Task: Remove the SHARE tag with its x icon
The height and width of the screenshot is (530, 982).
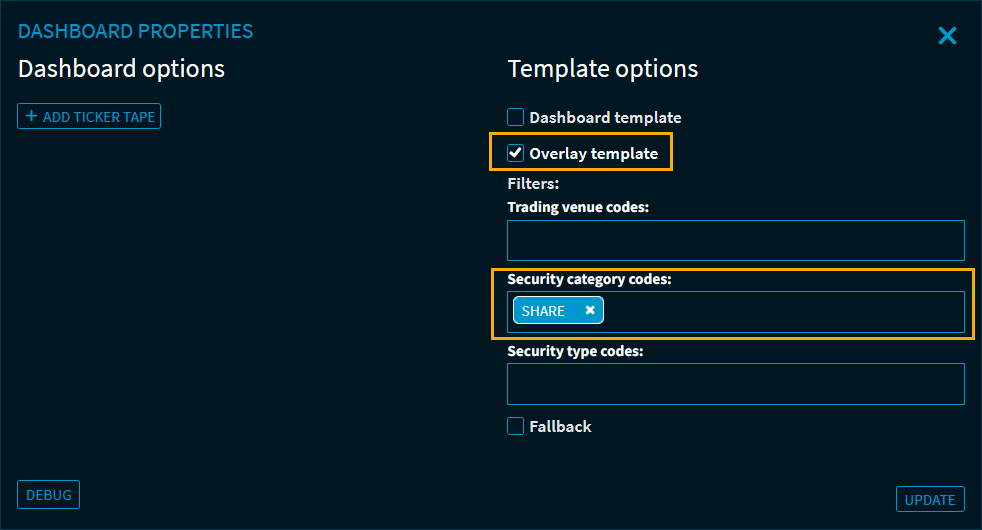Action: [x=590, y=311]
